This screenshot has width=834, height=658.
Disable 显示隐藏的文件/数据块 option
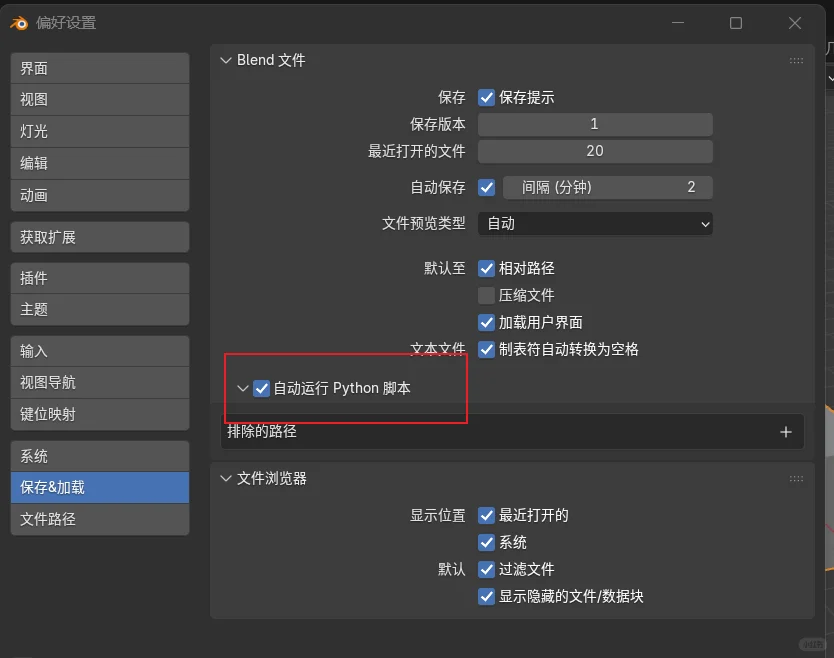[x=486, y=596]
